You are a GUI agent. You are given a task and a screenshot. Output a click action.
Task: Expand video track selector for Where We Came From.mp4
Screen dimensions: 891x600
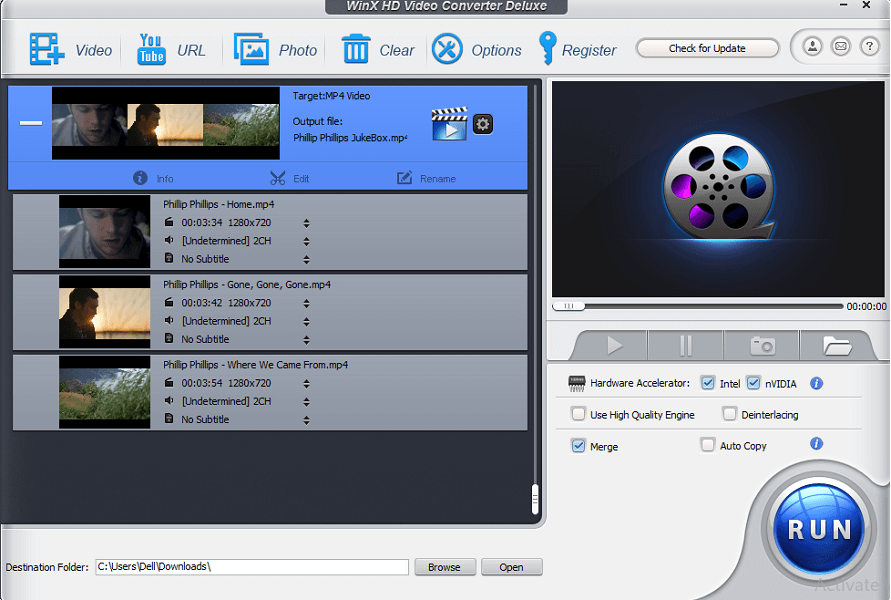306,384
